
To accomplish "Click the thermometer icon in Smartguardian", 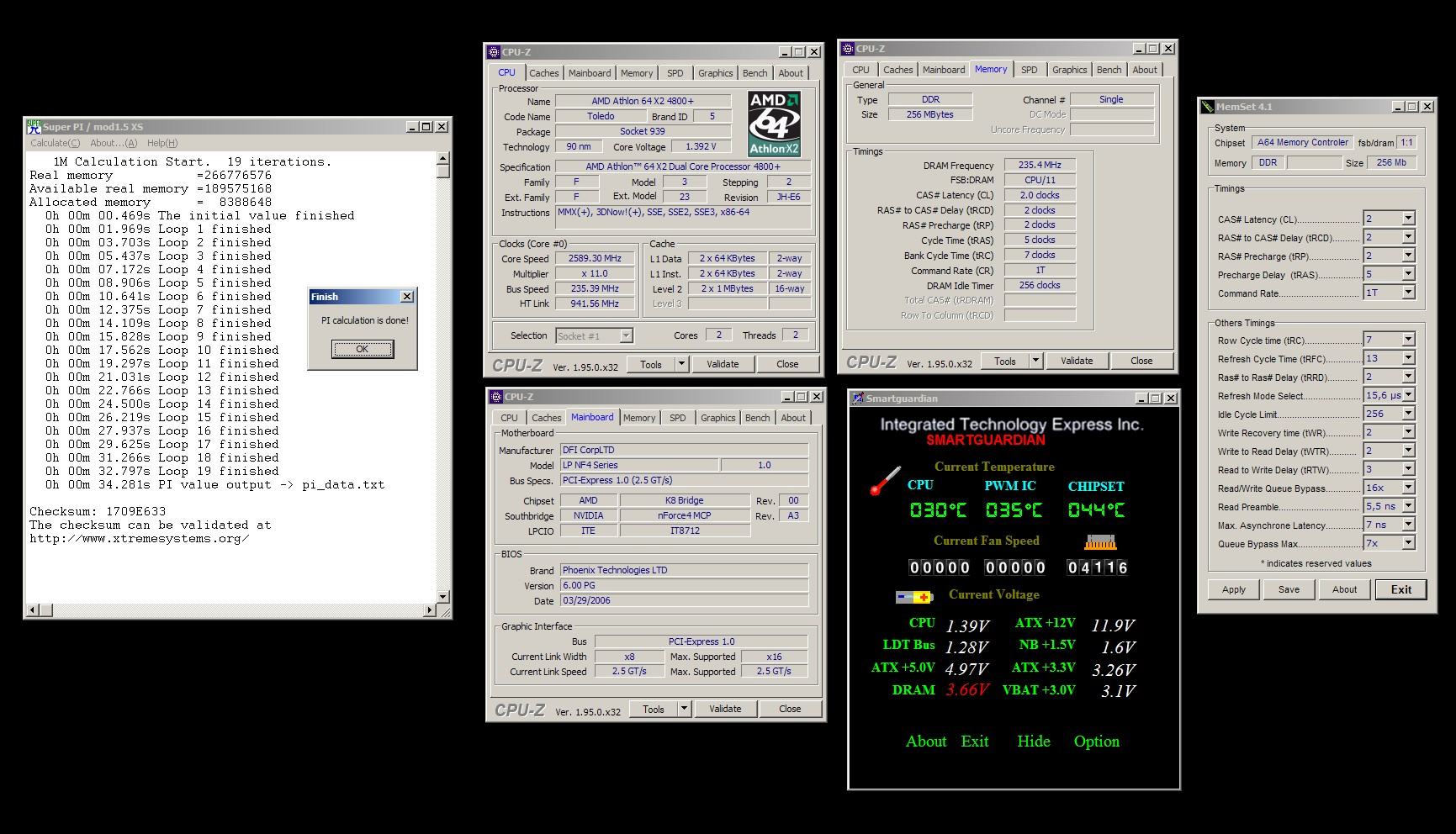I will pyautogui.click(x=885, y=480).
